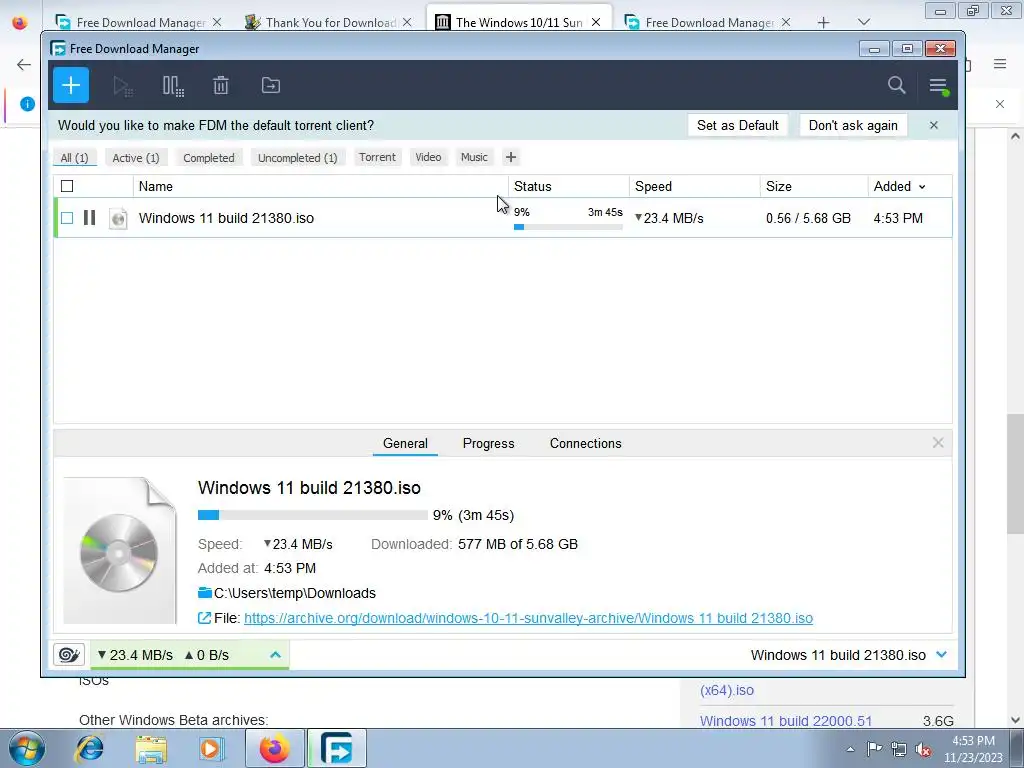Switch to the General details tab
The width and height of the screenshot is (1024, 768).
(406, 443)
